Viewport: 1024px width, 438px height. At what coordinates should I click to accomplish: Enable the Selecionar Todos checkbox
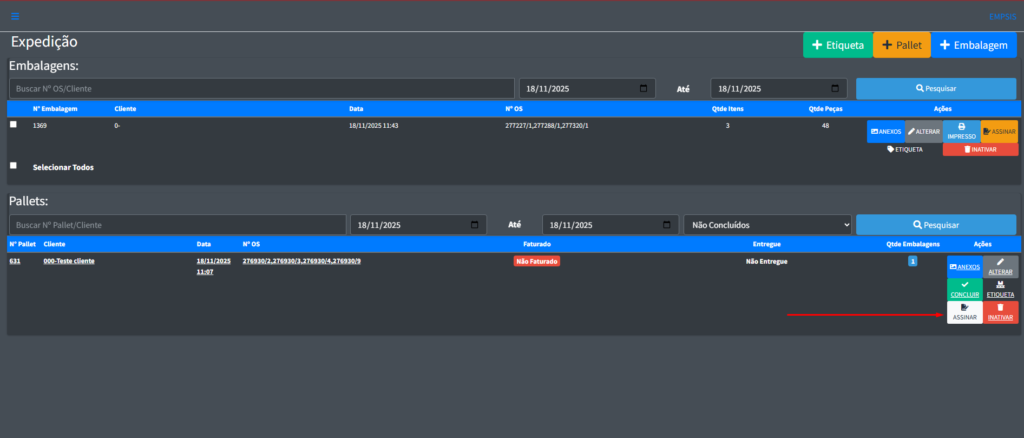coord(13,166)
